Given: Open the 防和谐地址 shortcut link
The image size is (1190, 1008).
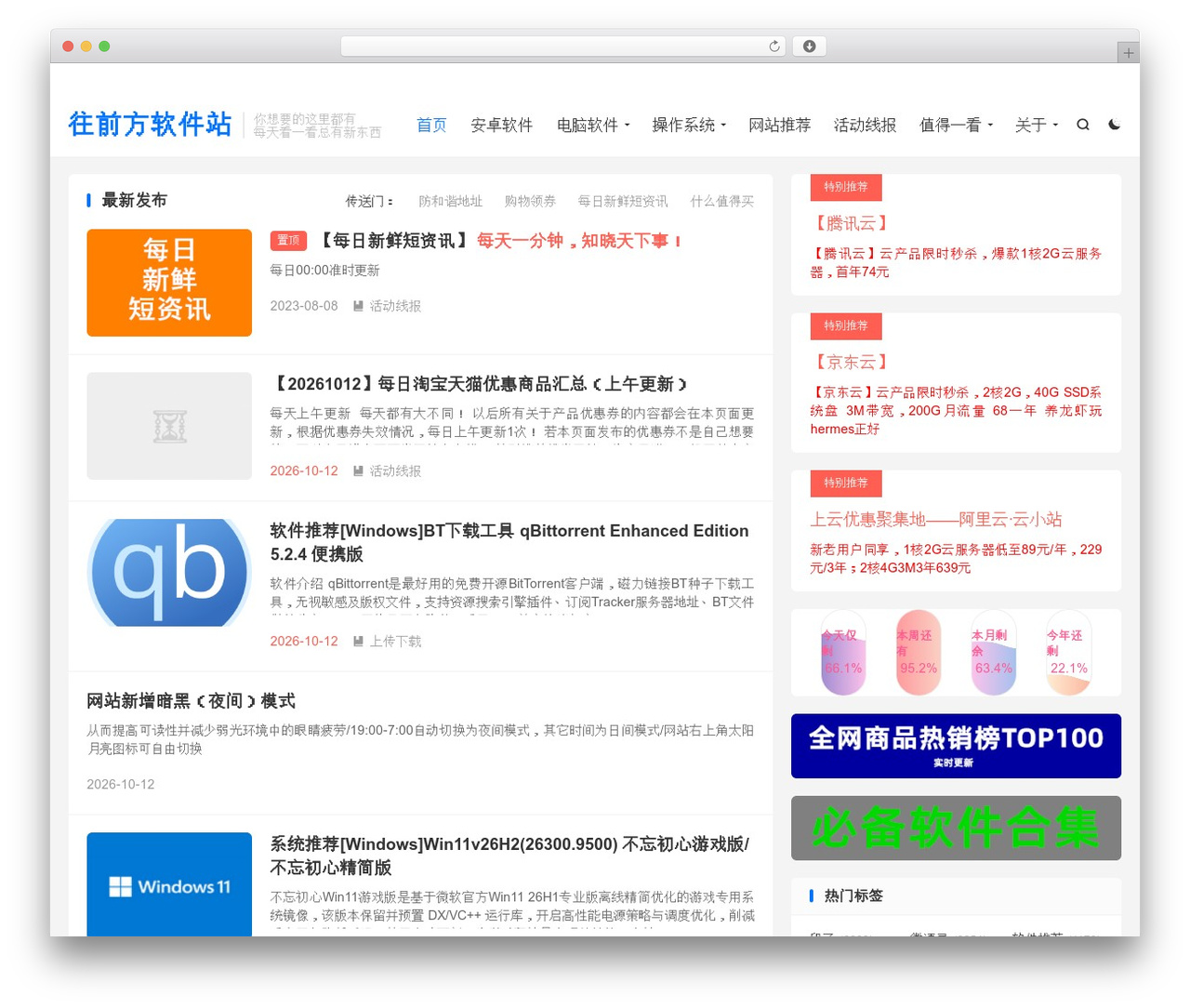Looking at the screenshot, I should 450,201.
